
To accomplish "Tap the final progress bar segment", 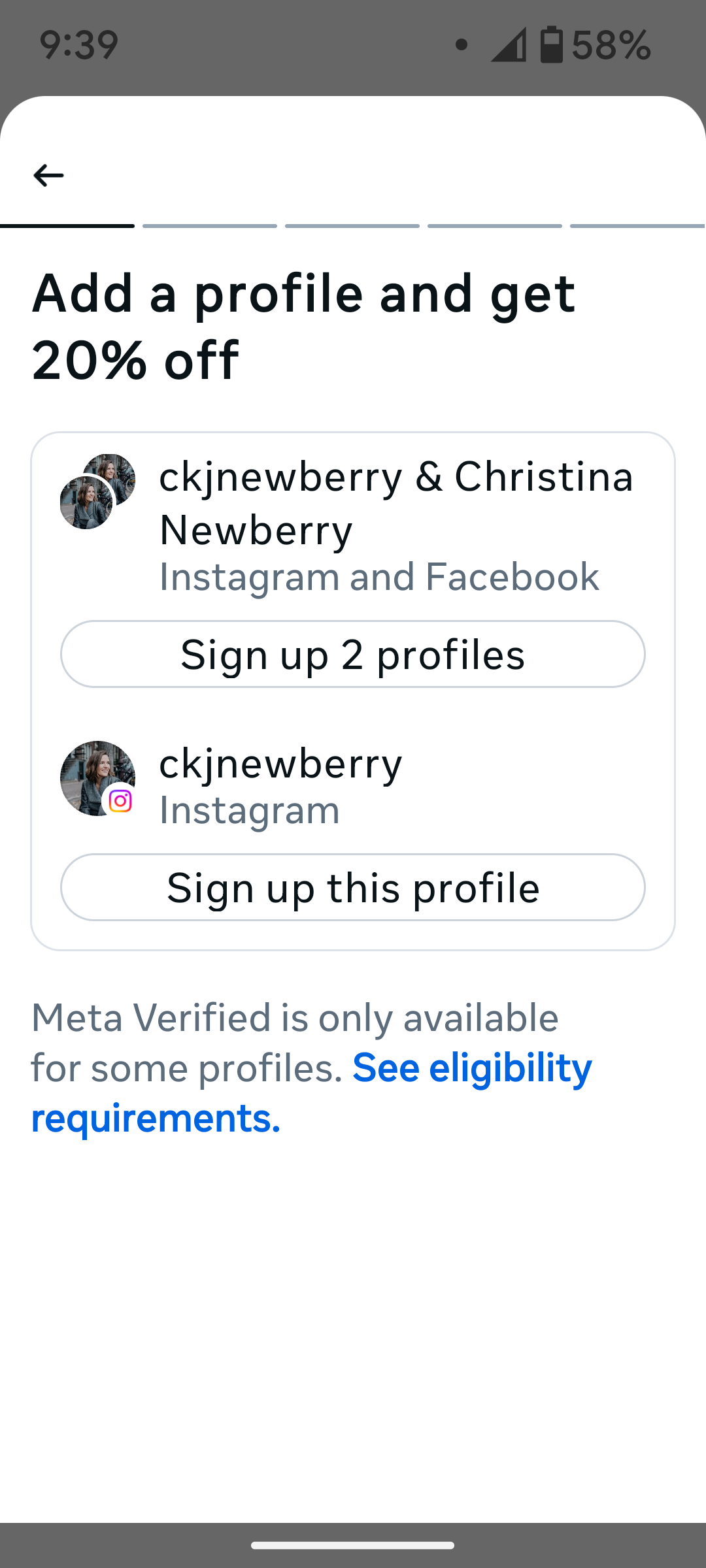I will 636,224.
